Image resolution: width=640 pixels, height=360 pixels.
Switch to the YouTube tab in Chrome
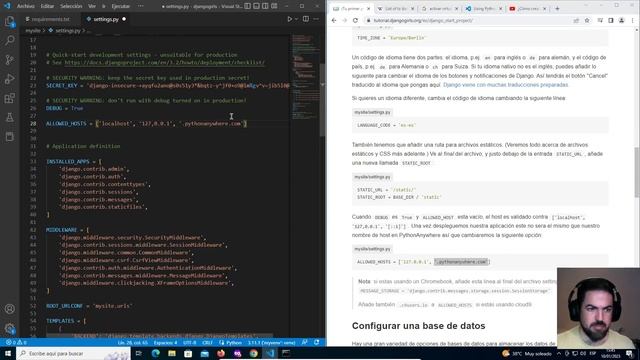pos(528,9)
